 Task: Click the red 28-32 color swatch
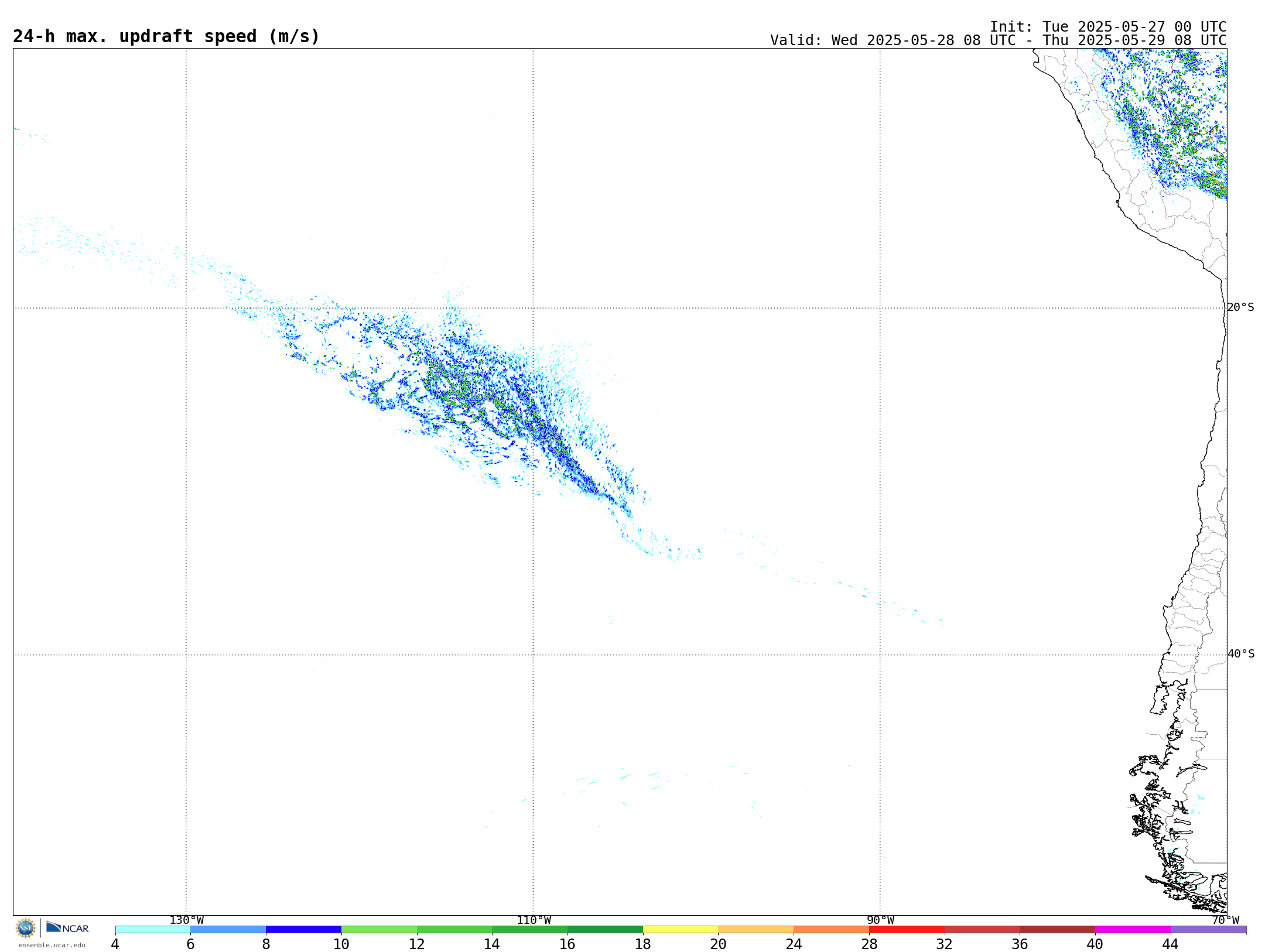pos(907,930)
